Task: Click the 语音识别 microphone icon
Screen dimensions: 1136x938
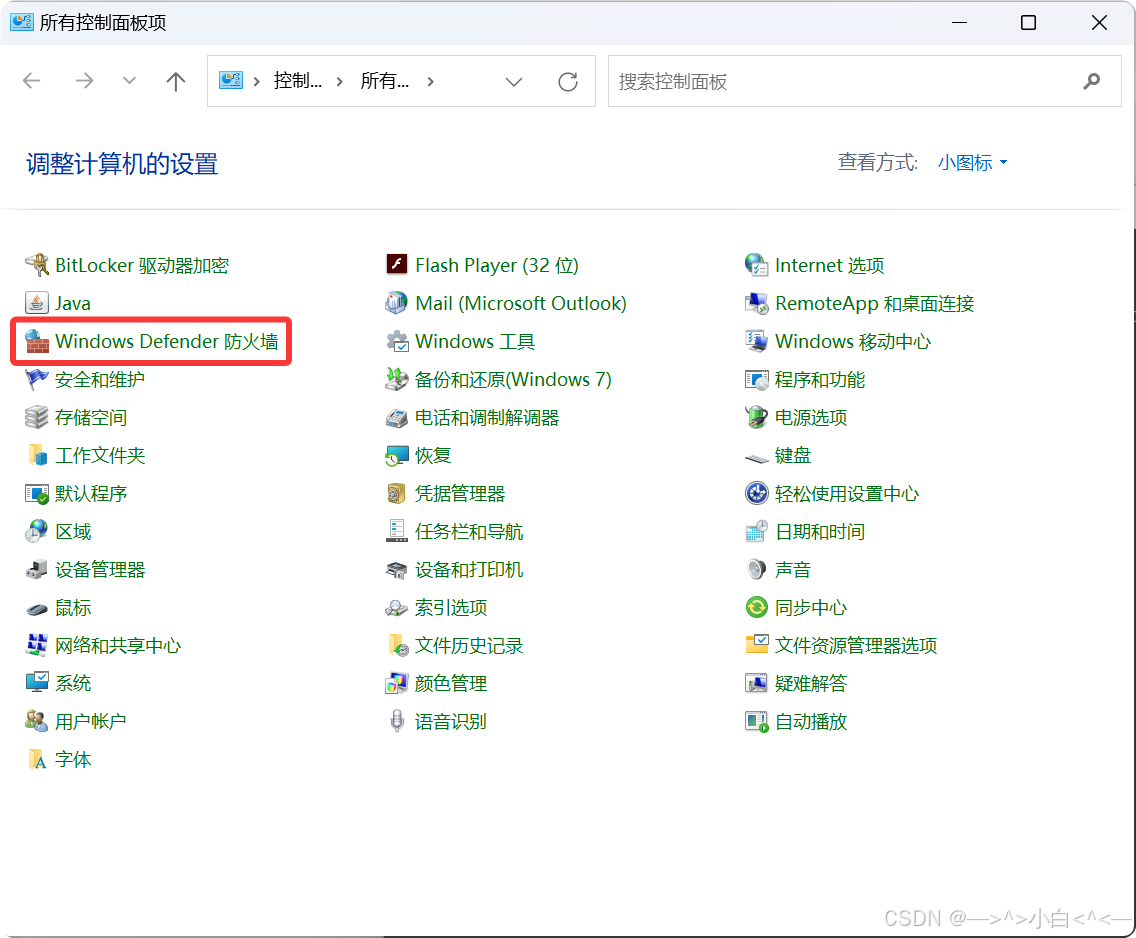Action: [x=396, y=721]
